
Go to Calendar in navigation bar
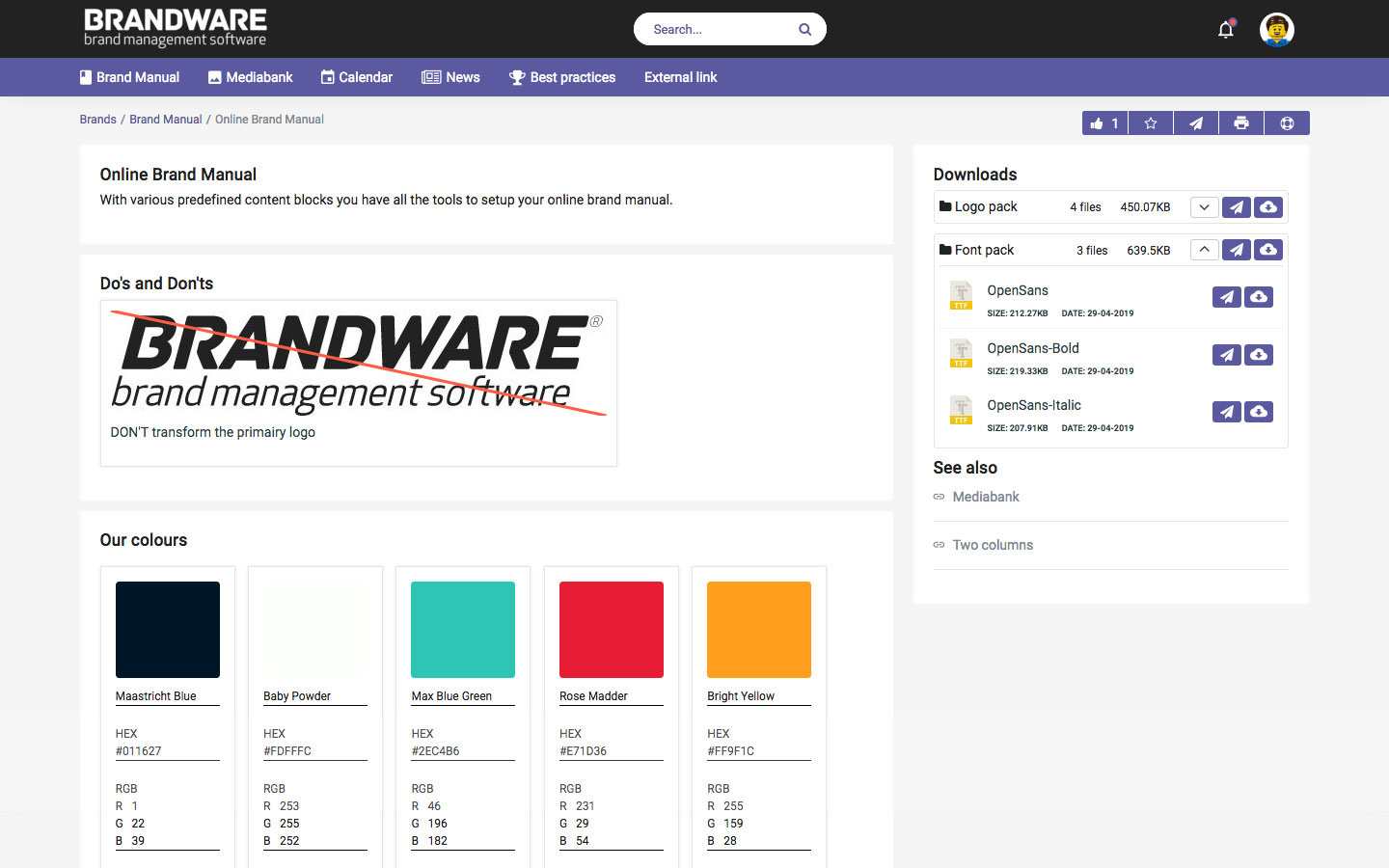(x=357, y=77)
